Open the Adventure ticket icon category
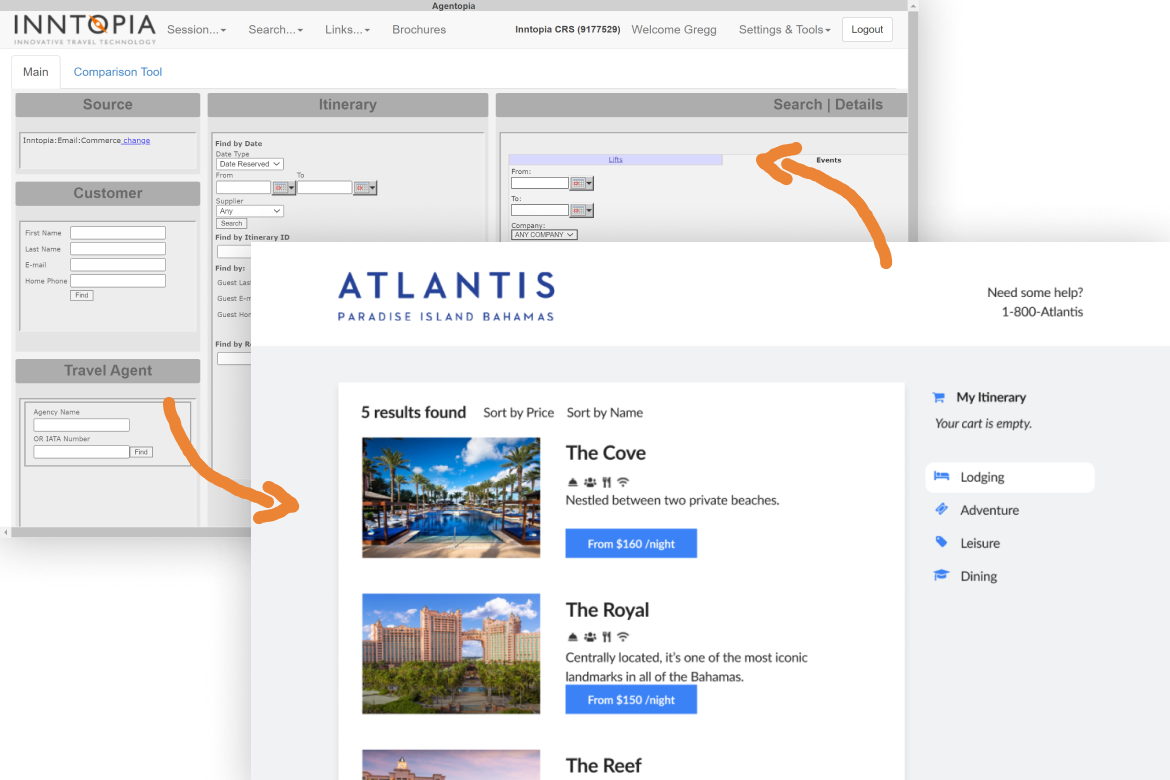 pyautogui.click(x=941, y=510)
